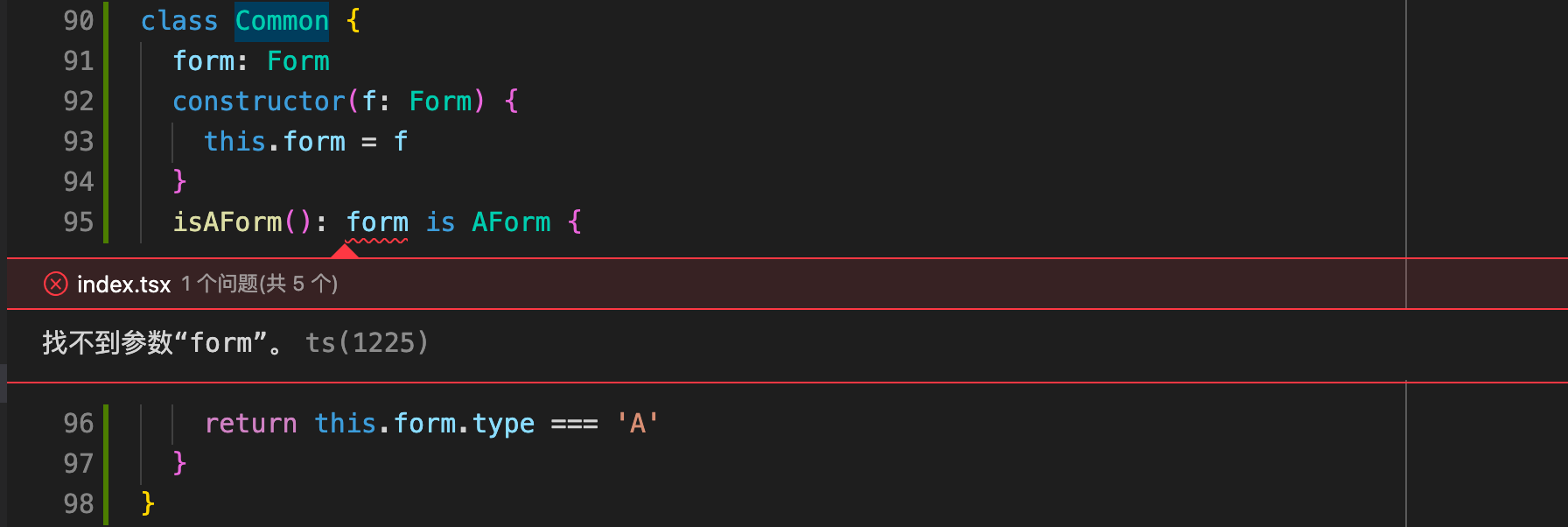Click the AForm type on line 95
Image resolution: width=1568 pixels, height=527 pixels.
tap(511, 222)
